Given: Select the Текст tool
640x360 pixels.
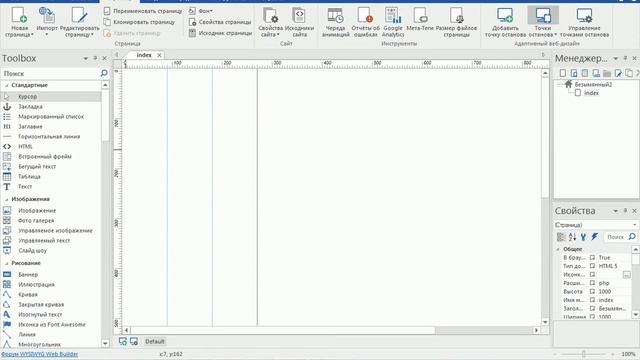Looking at the screenshot, I should tap(51, 187).
